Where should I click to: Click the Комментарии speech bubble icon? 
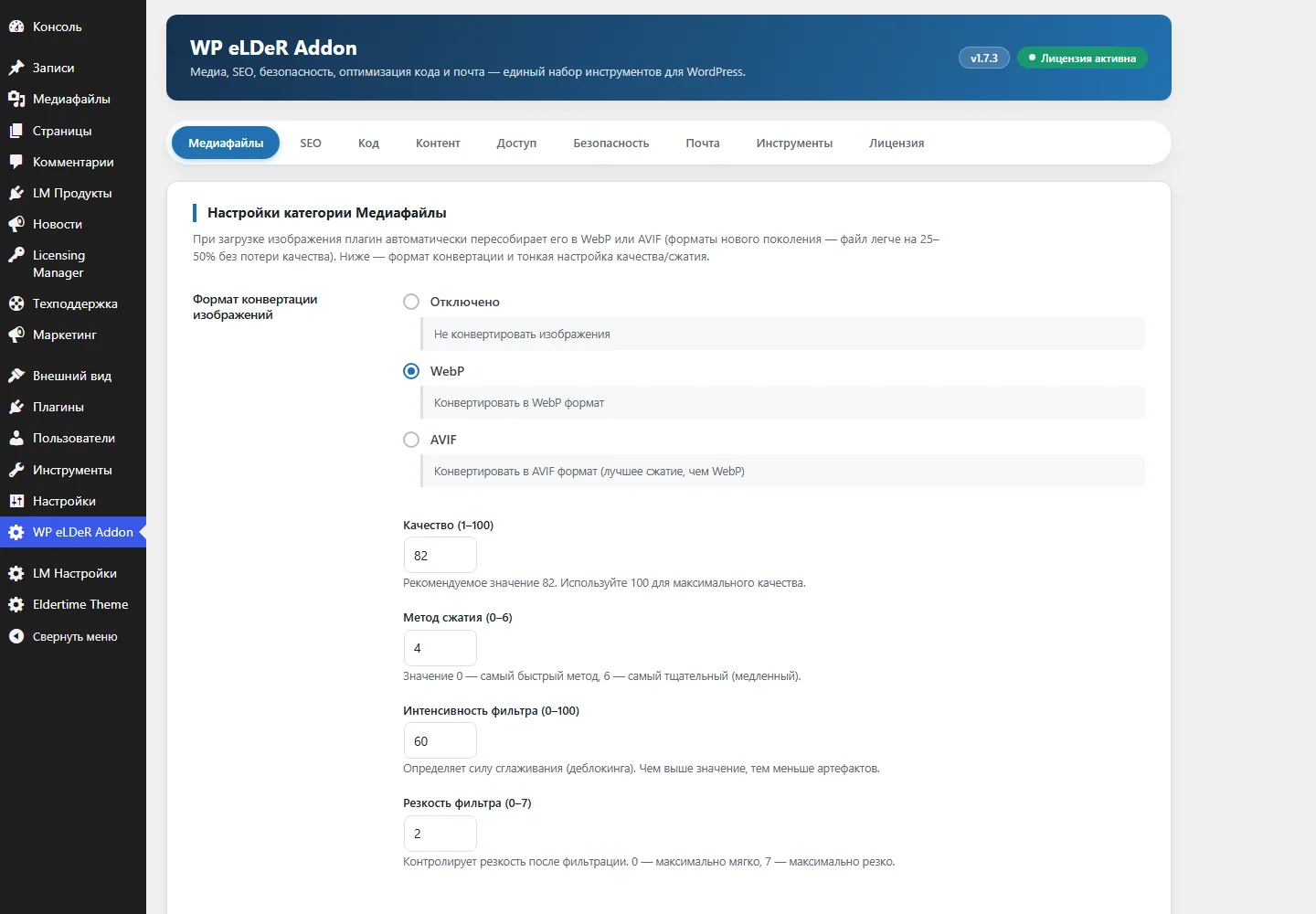(x=16, y=162)
